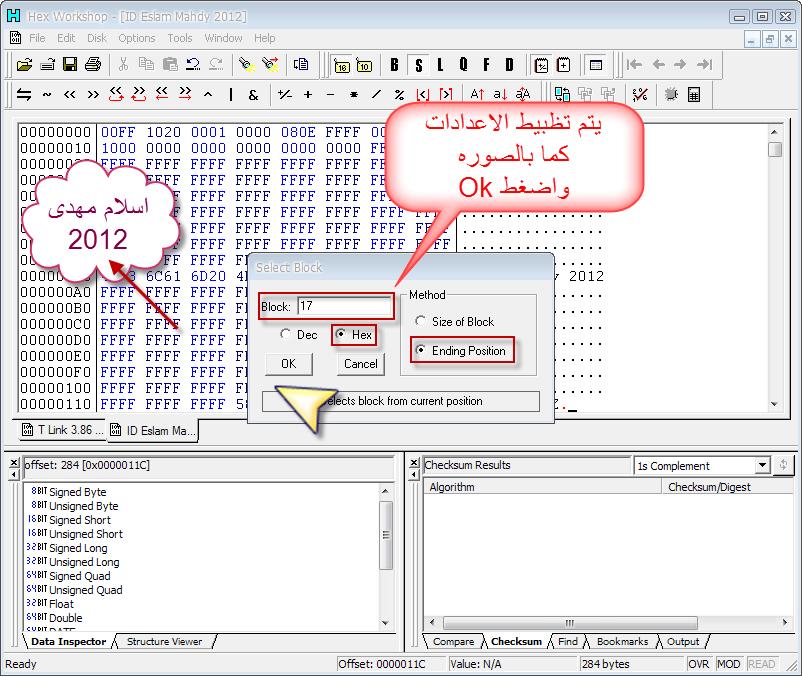Viewport: 802px width, 676px height.
Task: Open the Tools menu
Action: 180,38
